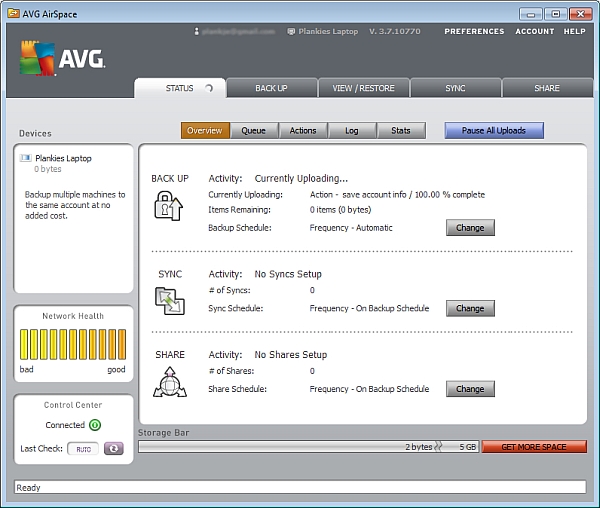Viewport: 600px width, 508px height.
Task: Select the Plankies Laptop device icon
Action: 26,158
